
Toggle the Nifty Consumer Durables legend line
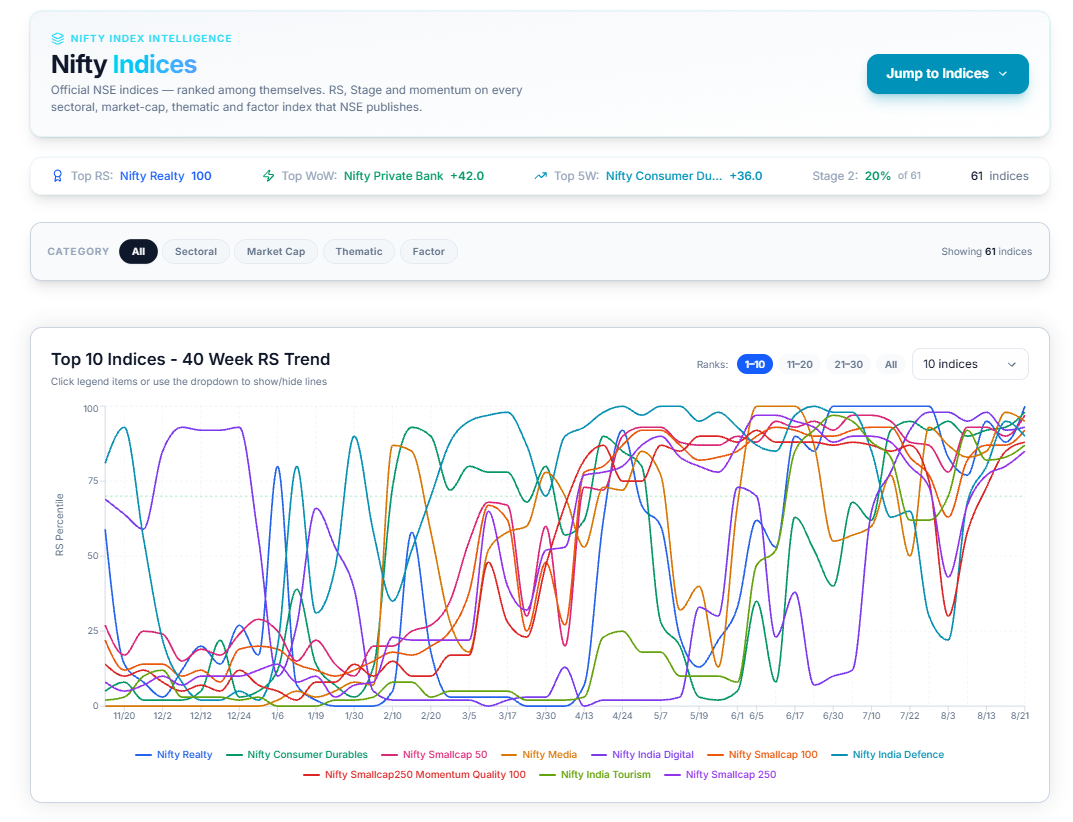[x=297, y=754]
